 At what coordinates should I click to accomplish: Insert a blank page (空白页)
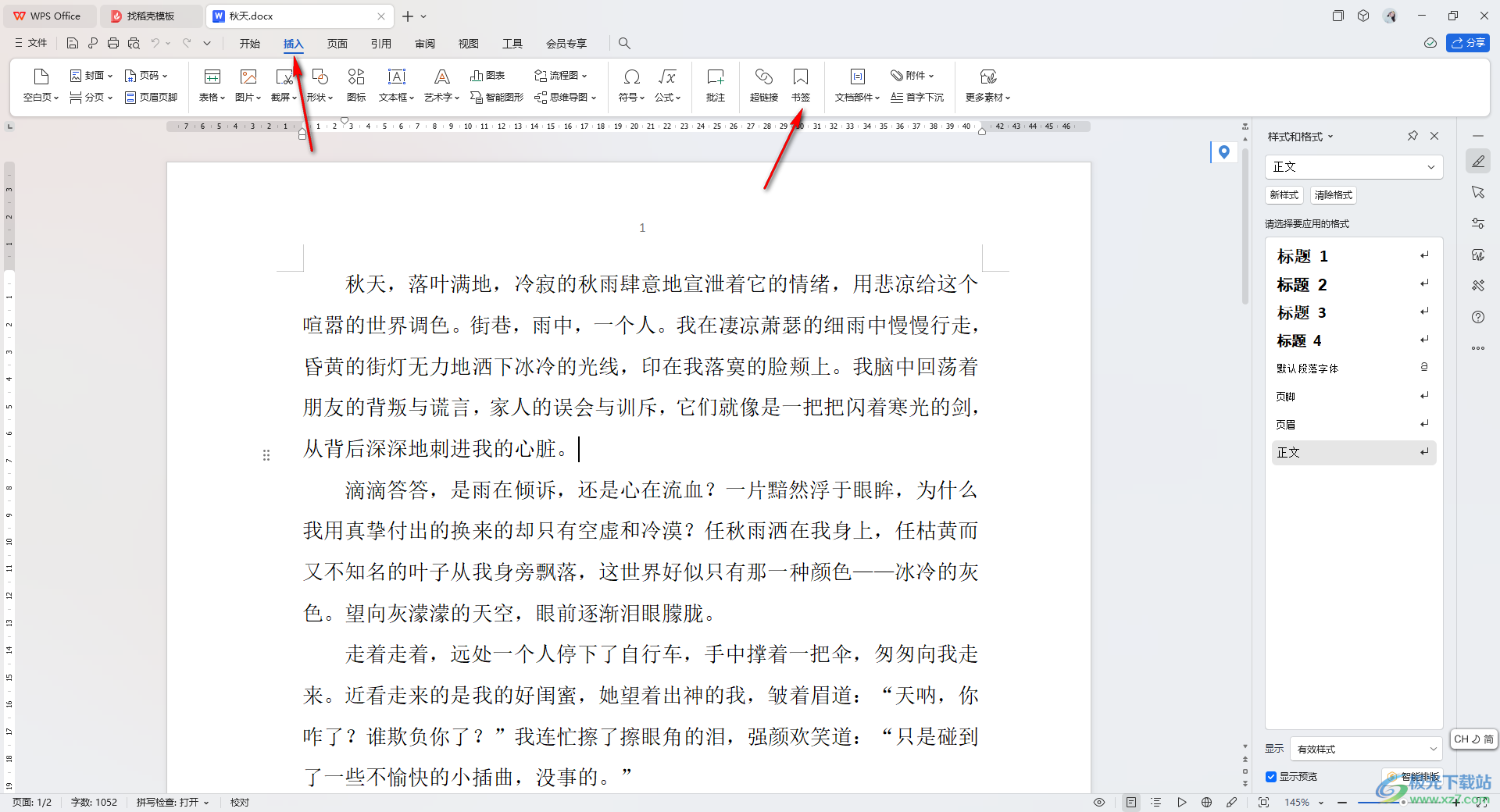(x=41, y=85)
